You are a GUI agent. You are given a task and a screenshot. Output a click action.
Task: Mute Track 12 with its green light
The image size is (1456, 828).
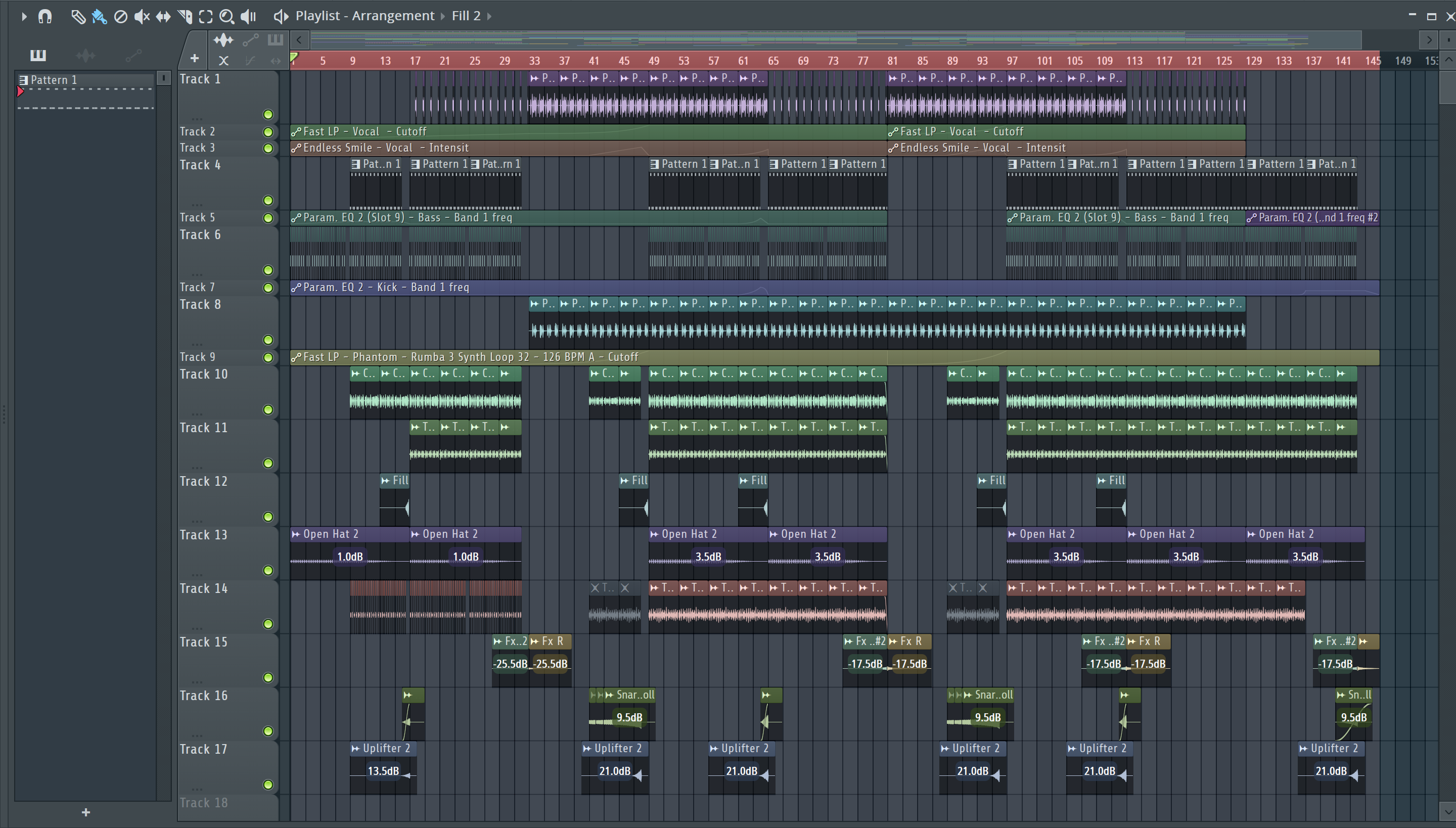click(x=268, y=517)
